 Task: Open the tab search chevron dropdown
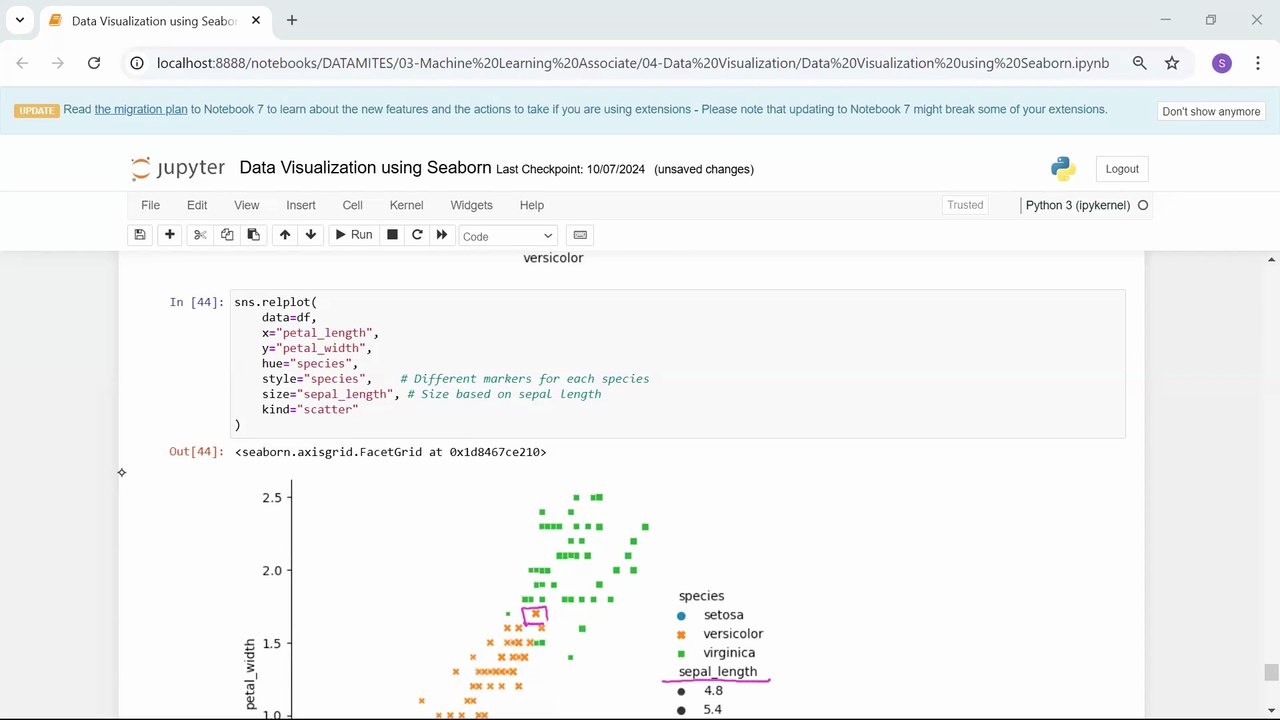[x=20, y=20]
